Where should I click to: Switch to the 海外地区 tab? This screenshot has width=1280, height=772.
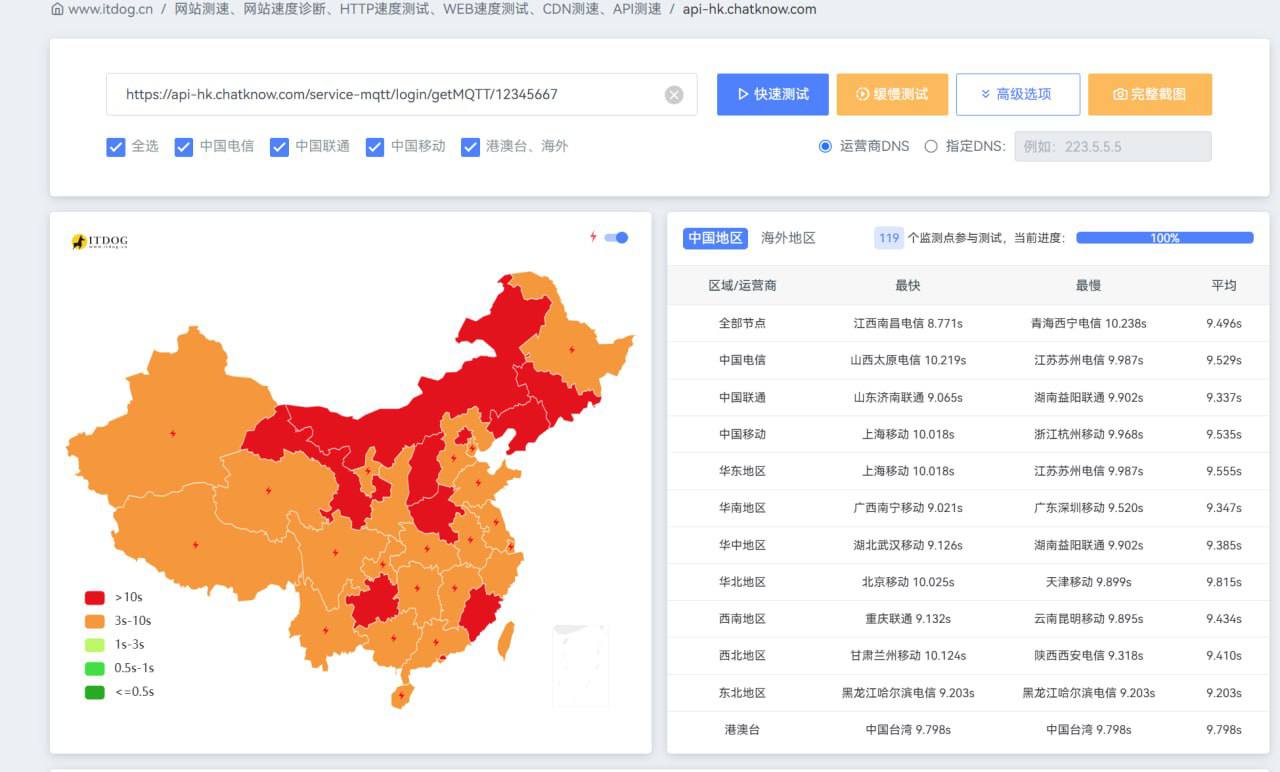coord(788,238)
